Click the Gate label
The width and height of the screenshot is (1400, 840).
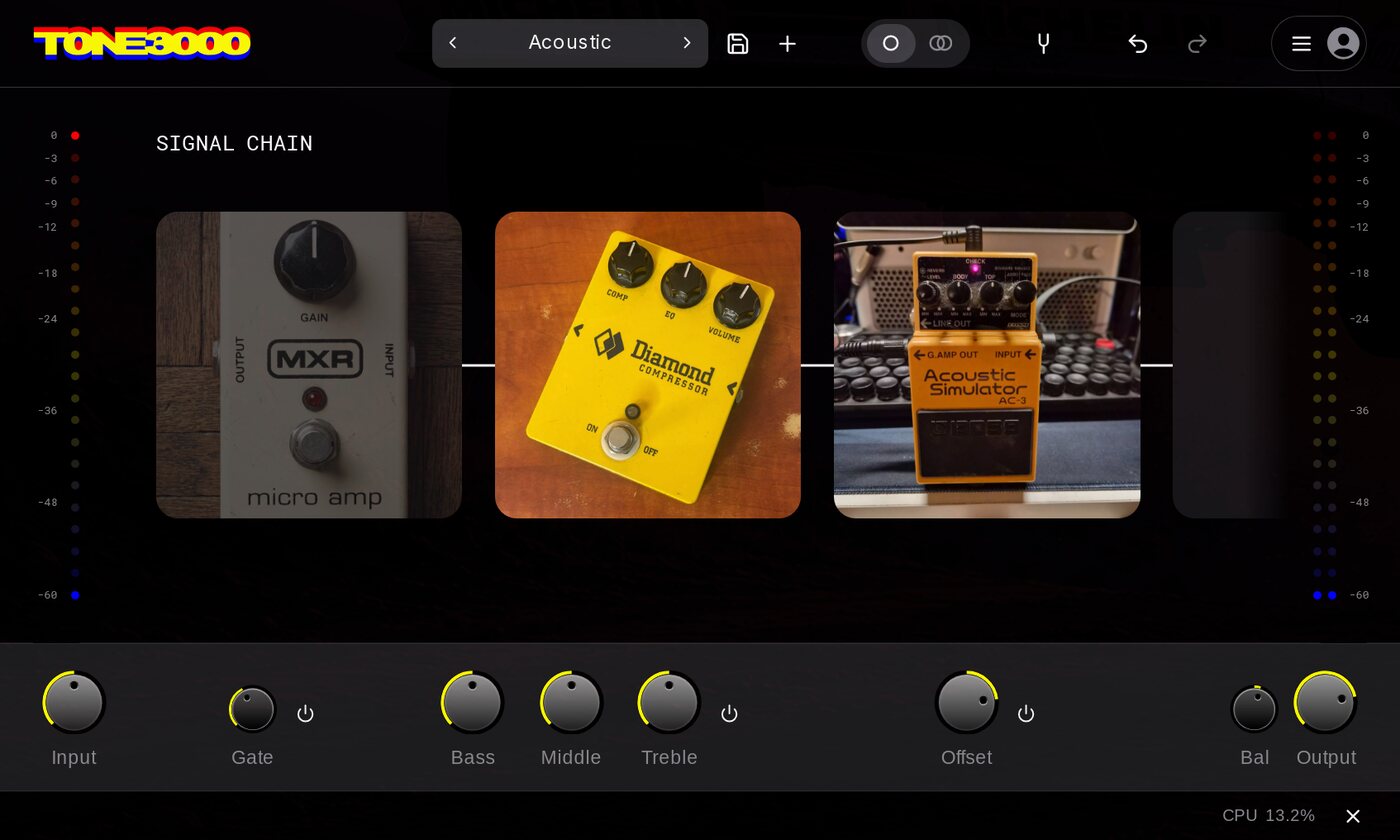click(x=252, y=758)
